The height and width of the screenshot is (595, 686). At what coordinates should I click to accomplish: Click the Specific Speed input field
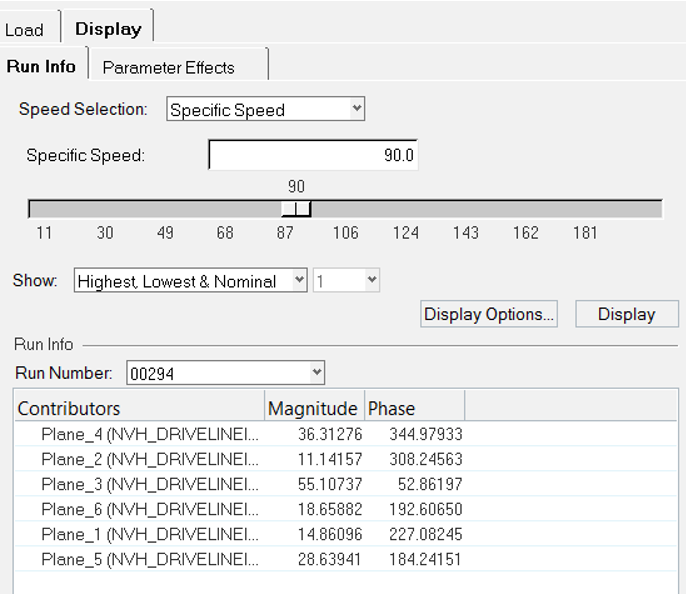(313, 156)
